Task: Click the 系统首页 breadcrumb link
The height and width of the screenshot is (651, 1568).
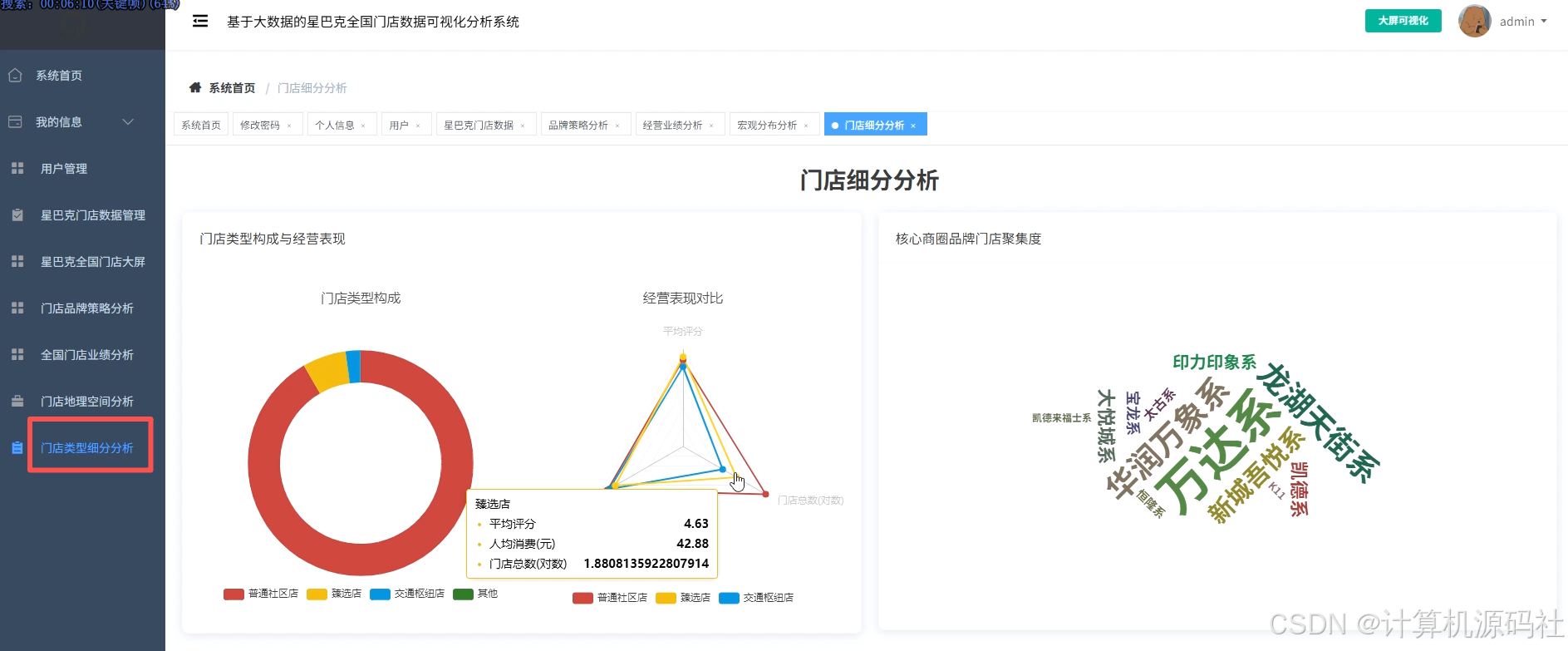Action: [232, 88]
